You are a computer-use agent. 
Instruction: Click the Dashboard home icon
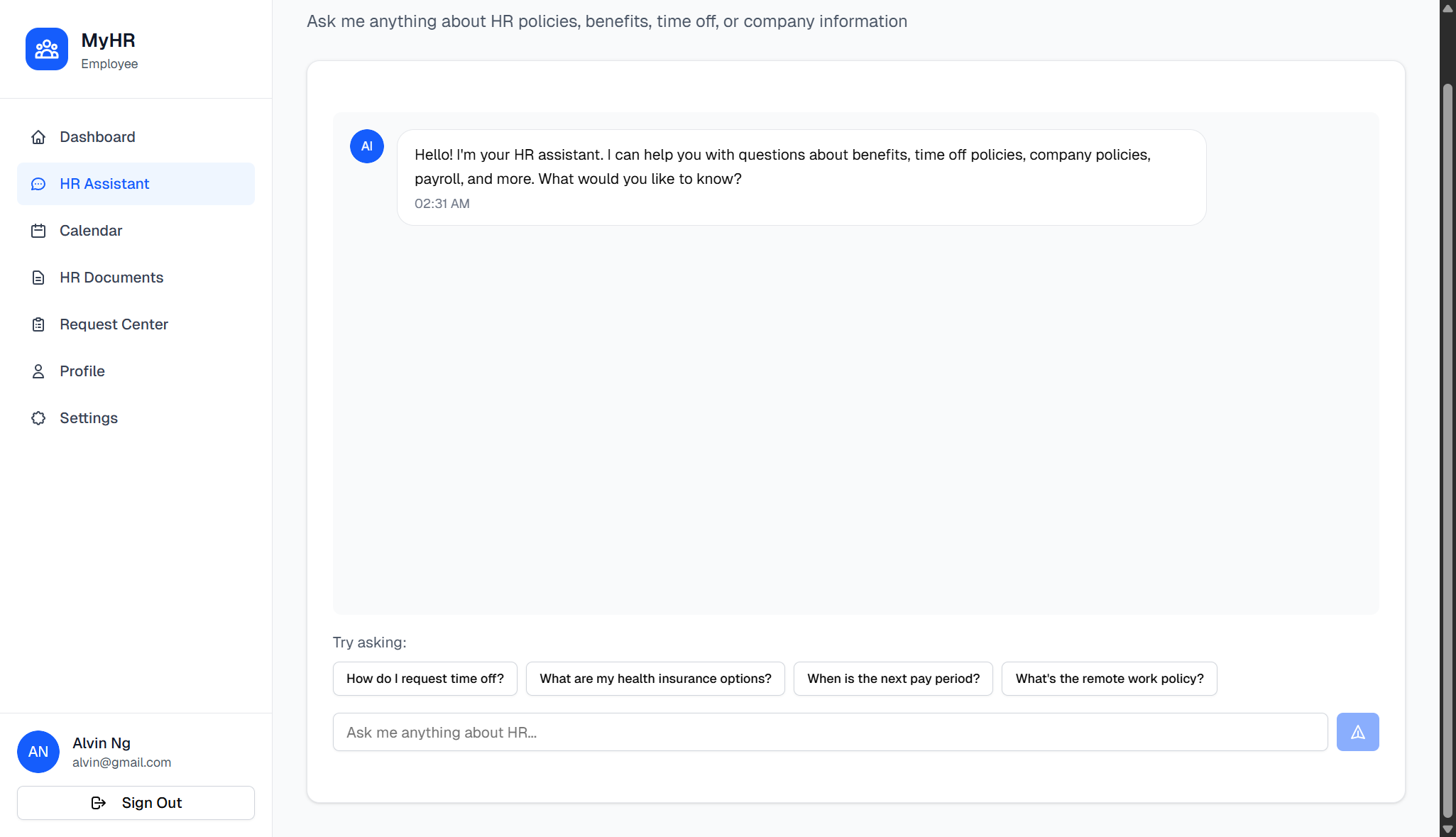[38, 137]
